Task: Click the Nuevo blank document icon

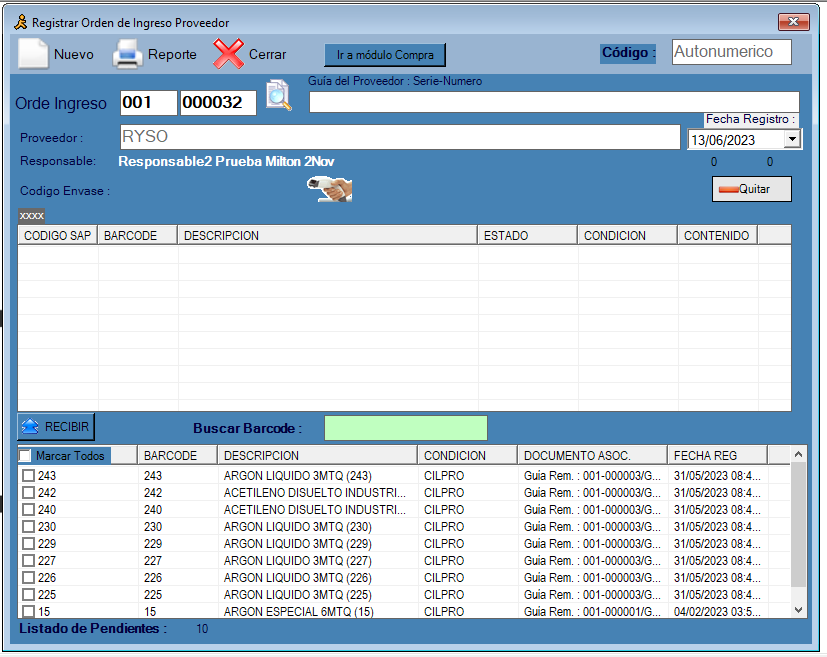Action: point(34,54)
